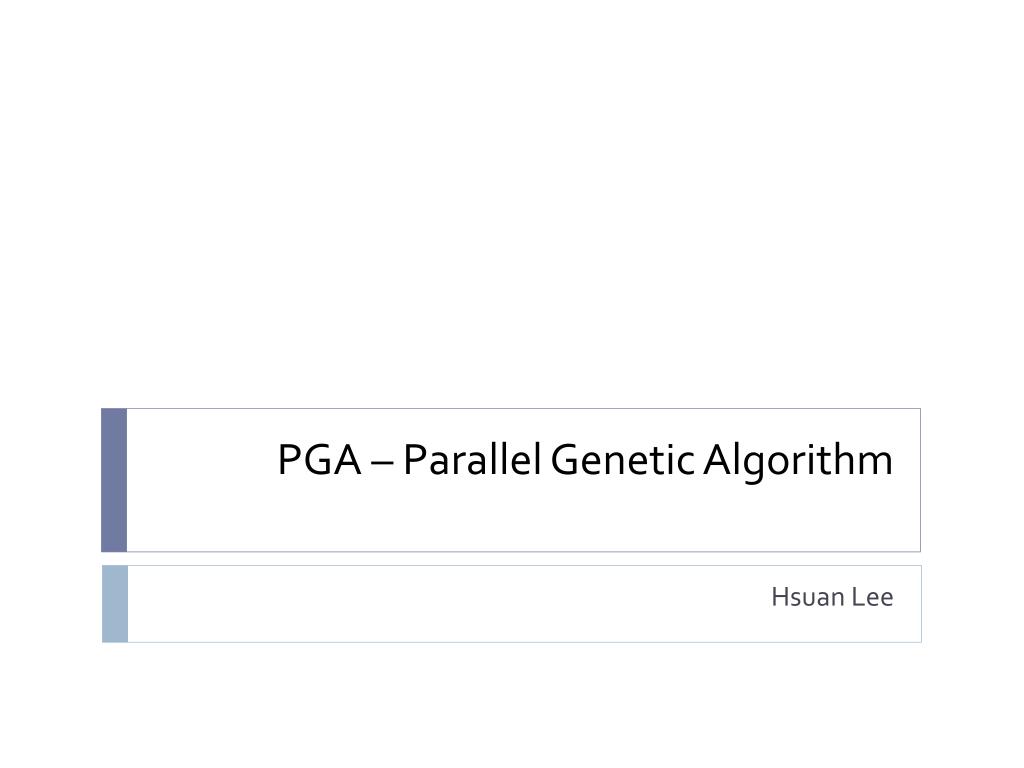Viewport: 1024px width, 768px height.
Task: Click the word "Algorithm" in the title
Action: [798, 463]
